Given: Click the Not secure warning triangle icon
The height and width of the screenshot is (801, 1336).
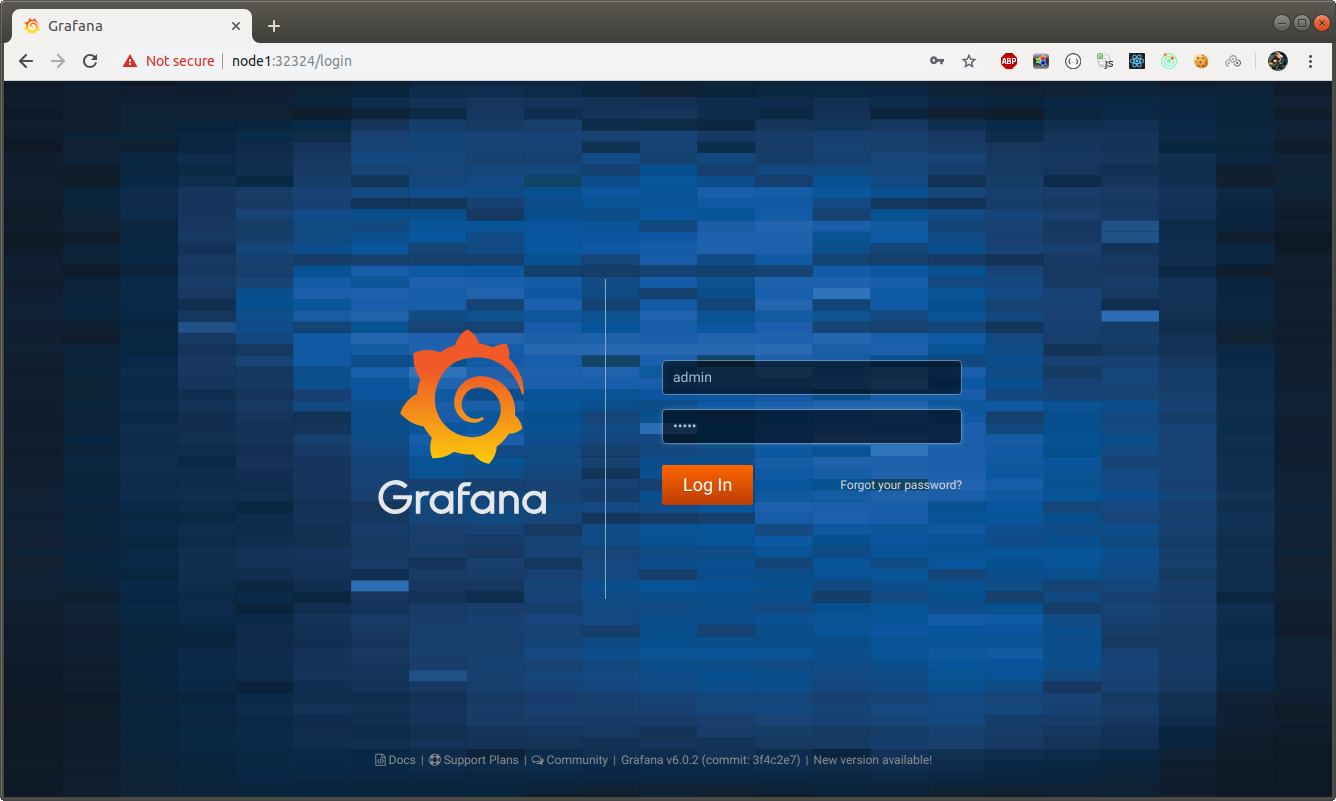Looking at the screenshot, I should point(130,61).
